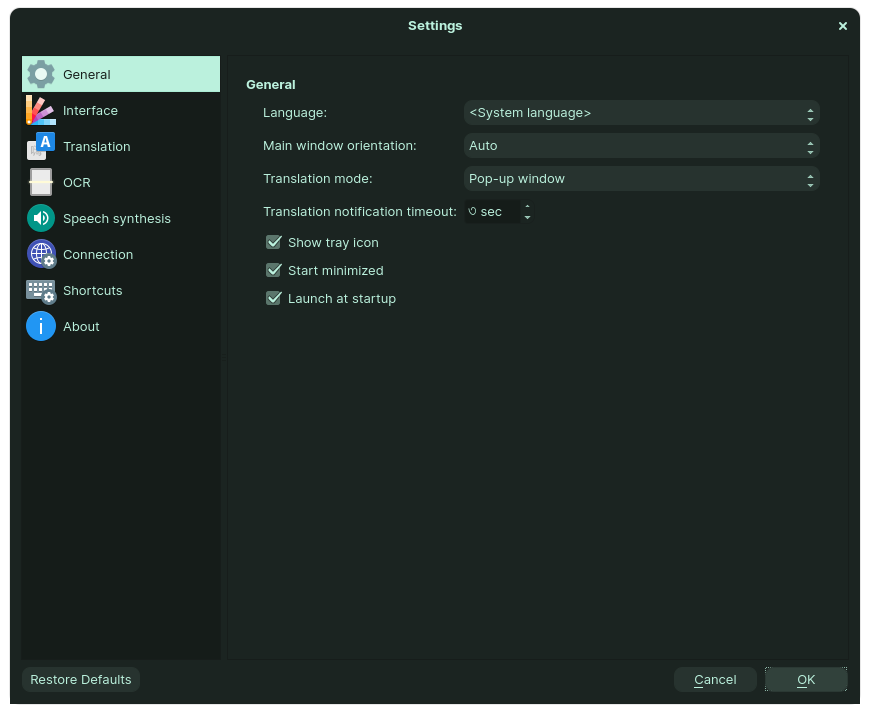Image resolution: width=870 pixels, height=714 pixels.
Task: Disable the Show tray icon checkbox
Action: click(x=273, y=242)
